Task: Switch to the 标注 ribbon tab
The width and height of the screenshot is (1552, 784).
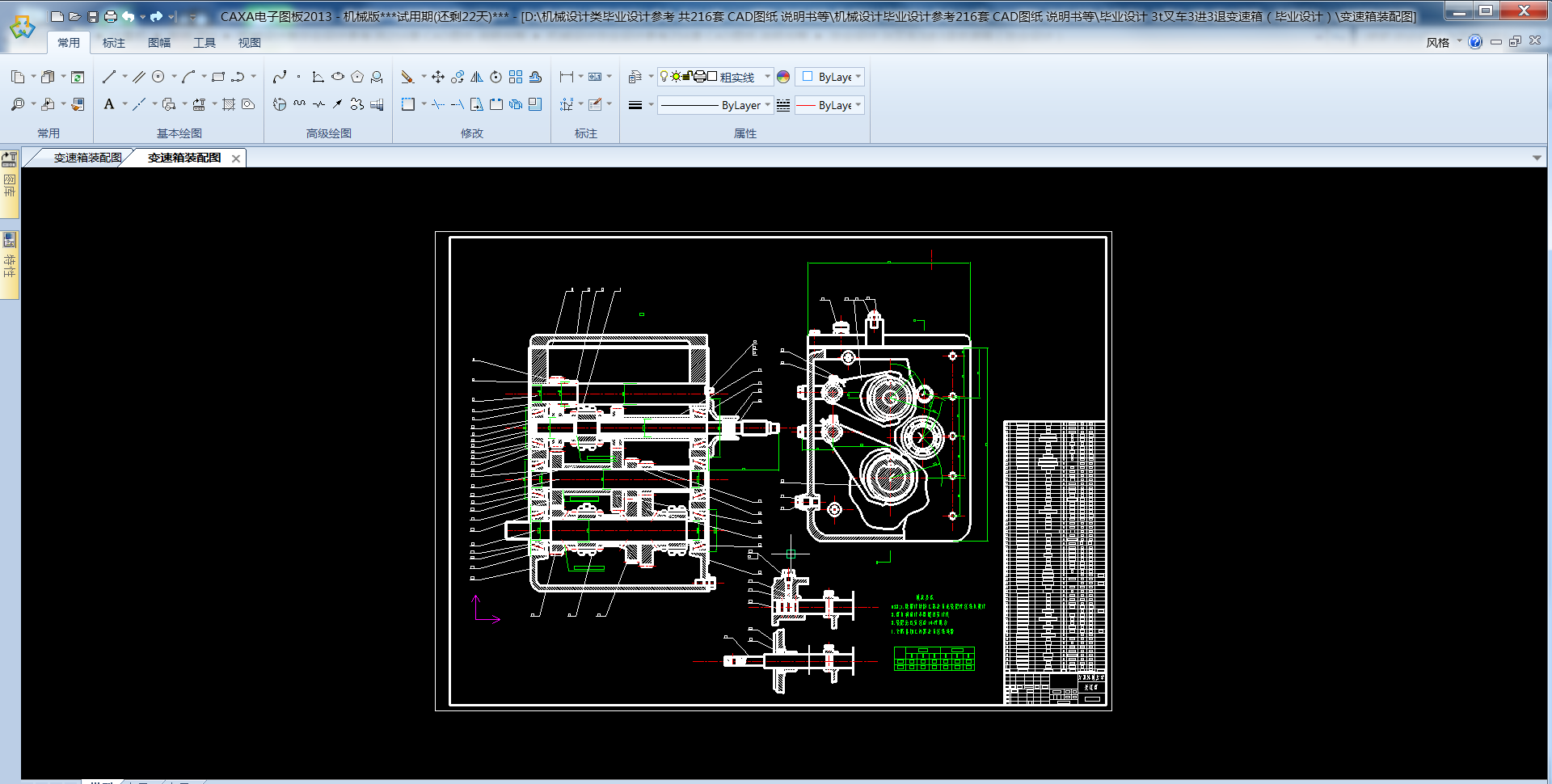Action: click(114, 43)
